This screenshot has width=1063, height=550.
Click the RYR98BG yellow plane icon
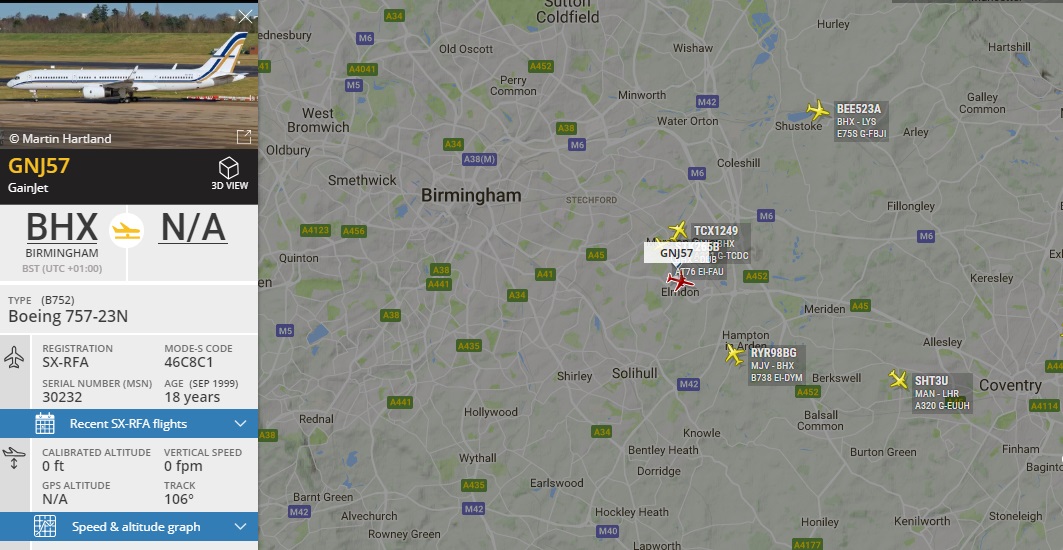[x=735, y=354]
